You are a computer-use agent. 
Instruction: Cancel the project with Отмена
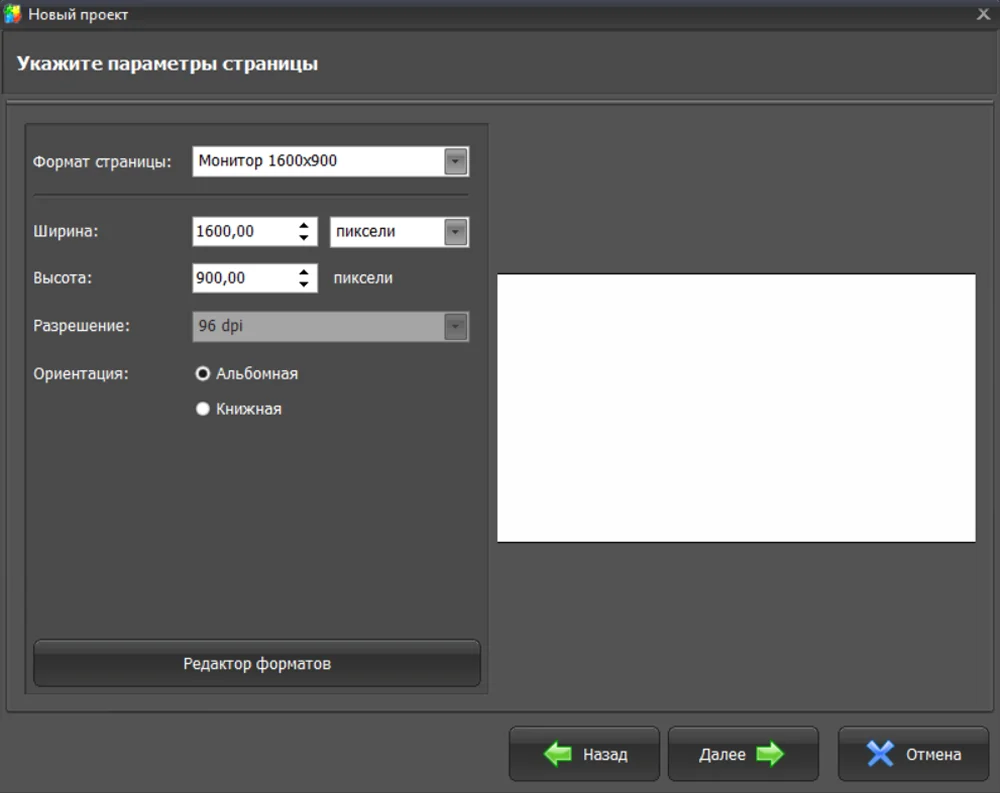[913, 753]
